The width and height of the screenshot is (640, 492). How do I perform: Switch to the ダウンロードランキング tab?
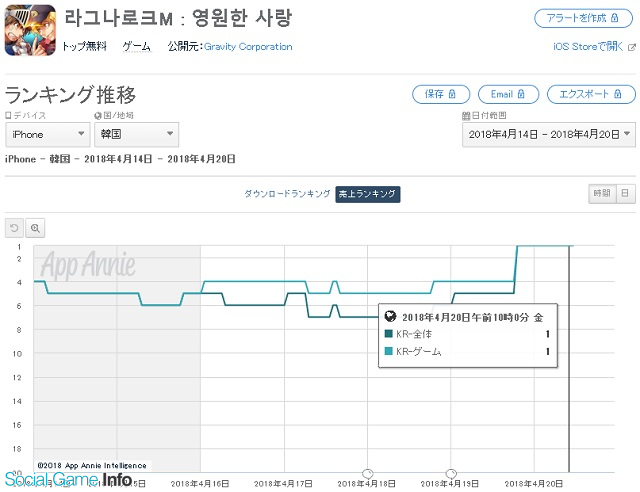coord(287,194)
